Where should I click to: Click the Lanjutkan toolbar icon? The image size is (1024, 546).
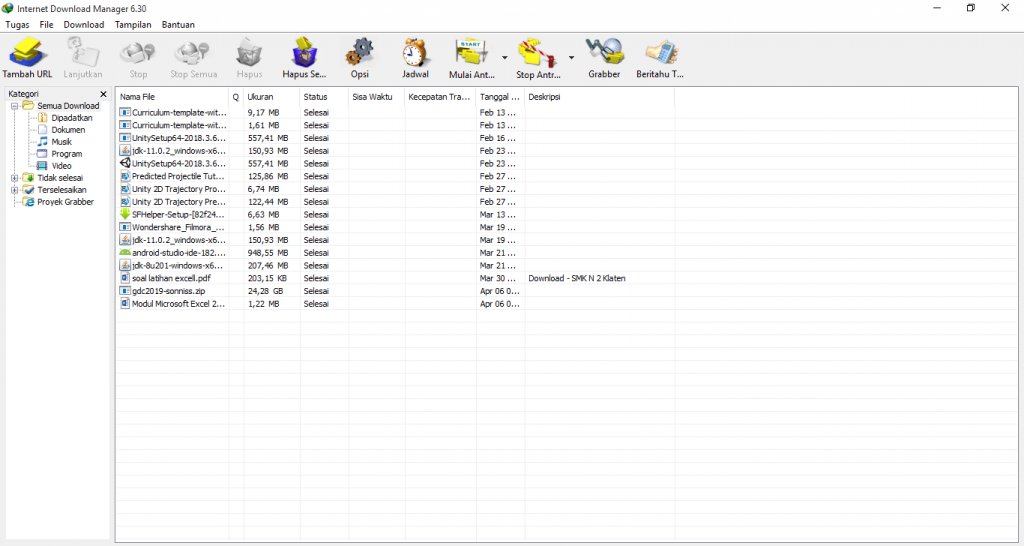83,52
